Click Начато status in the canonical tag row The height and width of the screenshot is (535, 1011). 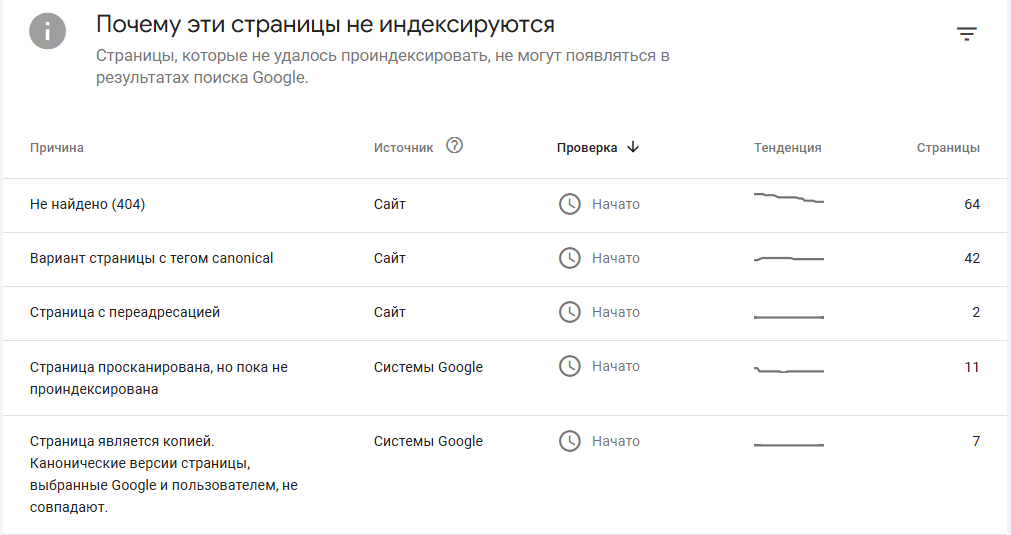[616, 258]
